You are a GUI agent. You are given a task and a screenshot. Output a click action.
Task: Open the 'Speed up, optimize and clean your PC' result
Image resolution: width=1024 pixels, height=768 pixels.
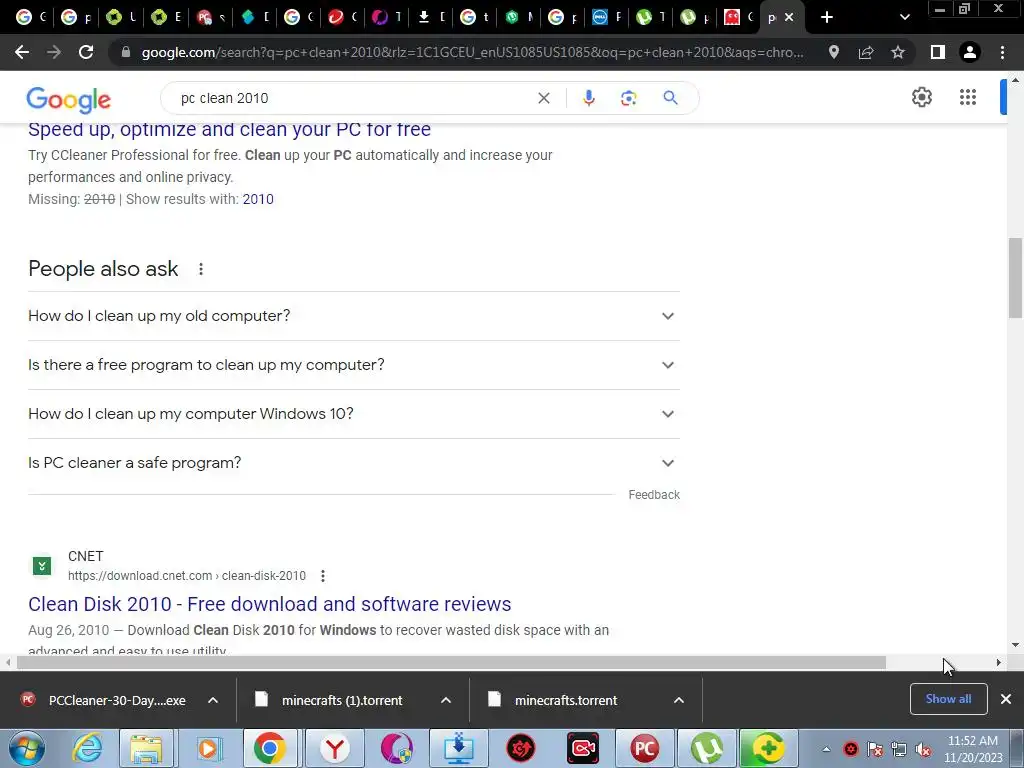[229, 129]
